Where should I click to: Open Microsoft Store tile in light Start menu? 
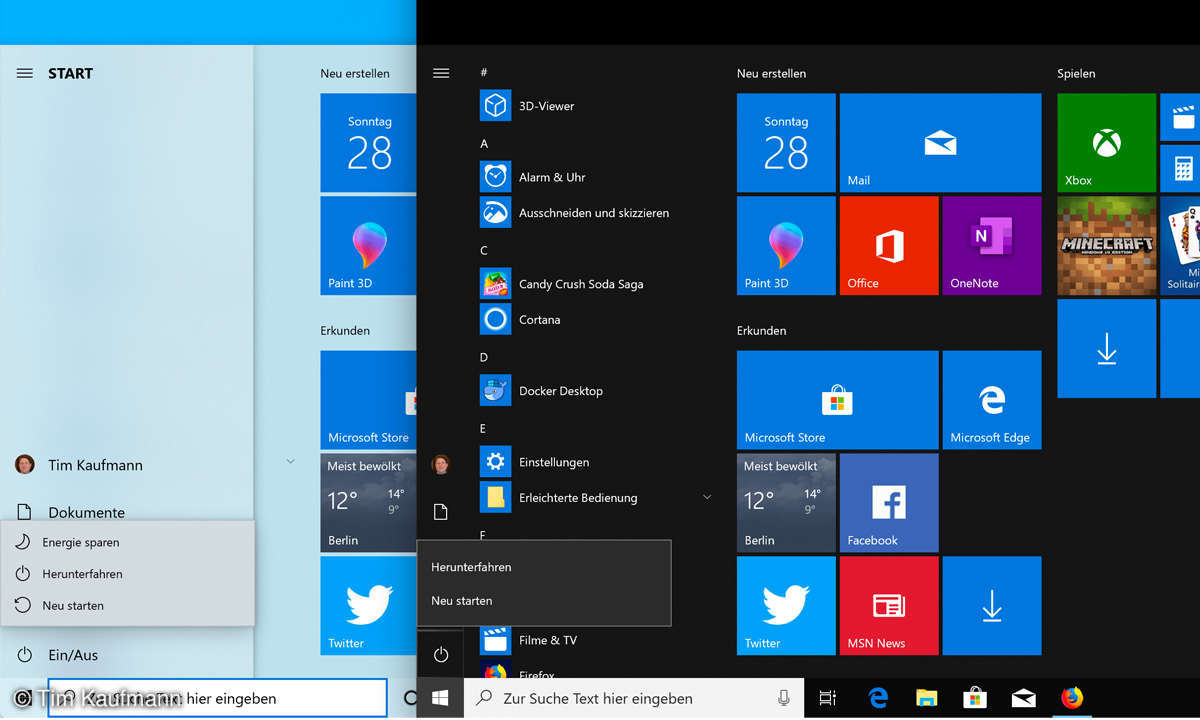coord(368,400)
